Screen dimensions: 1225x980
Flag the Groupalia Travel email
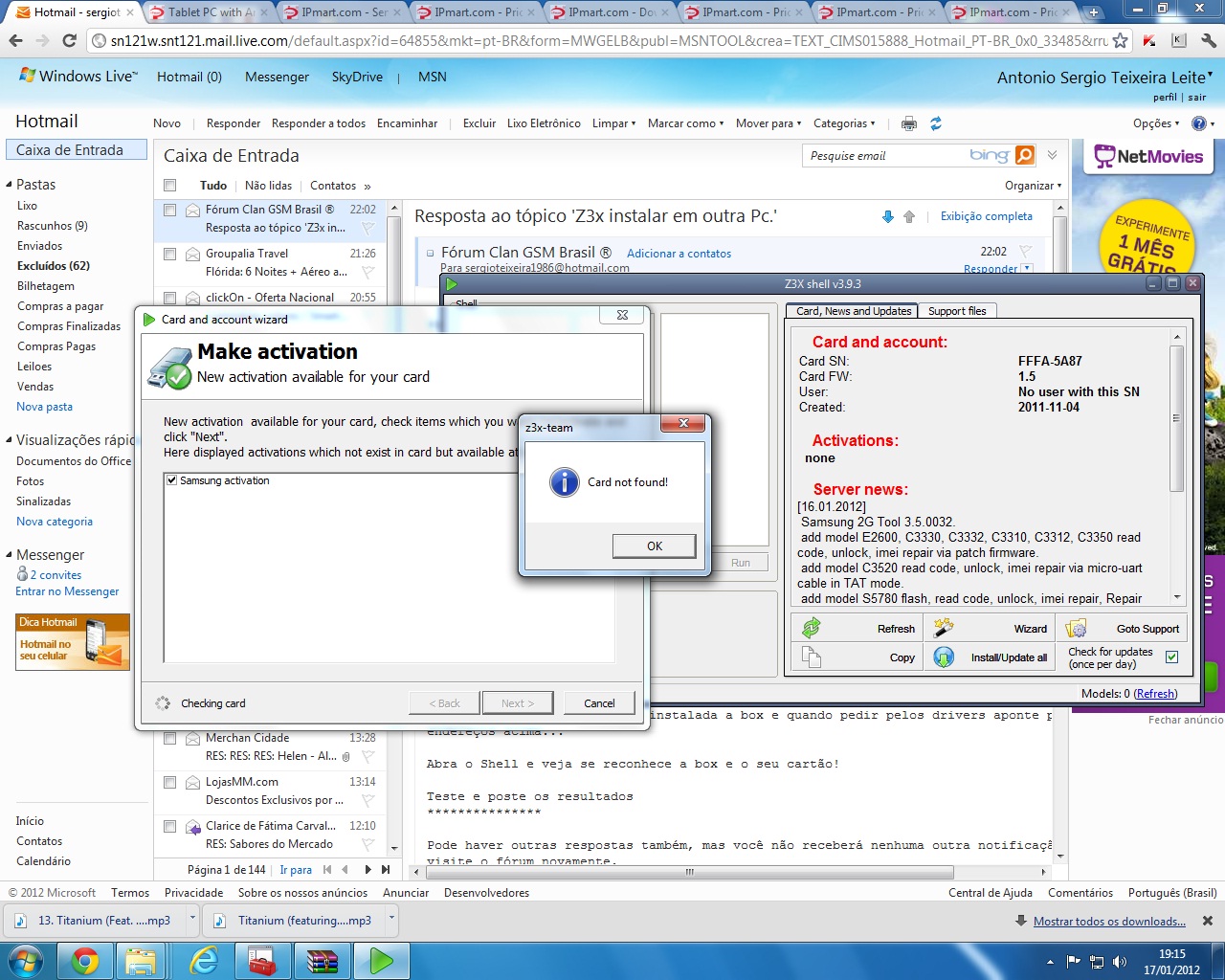point(367,273)
